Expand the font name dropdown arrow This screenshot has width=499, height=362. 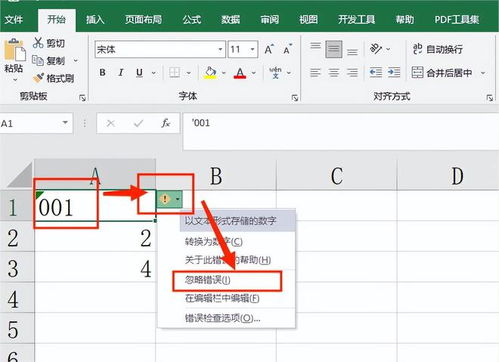220,50
